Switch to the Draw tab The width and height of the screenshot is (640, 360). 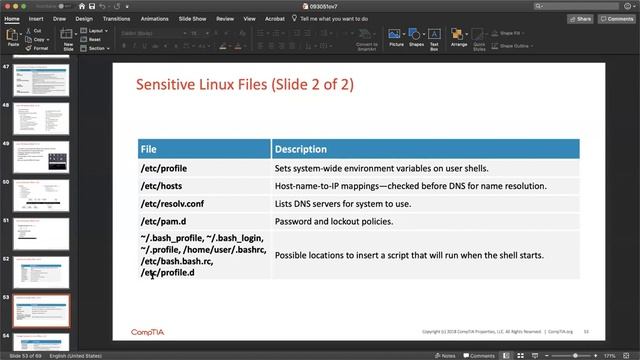[59, 19]
